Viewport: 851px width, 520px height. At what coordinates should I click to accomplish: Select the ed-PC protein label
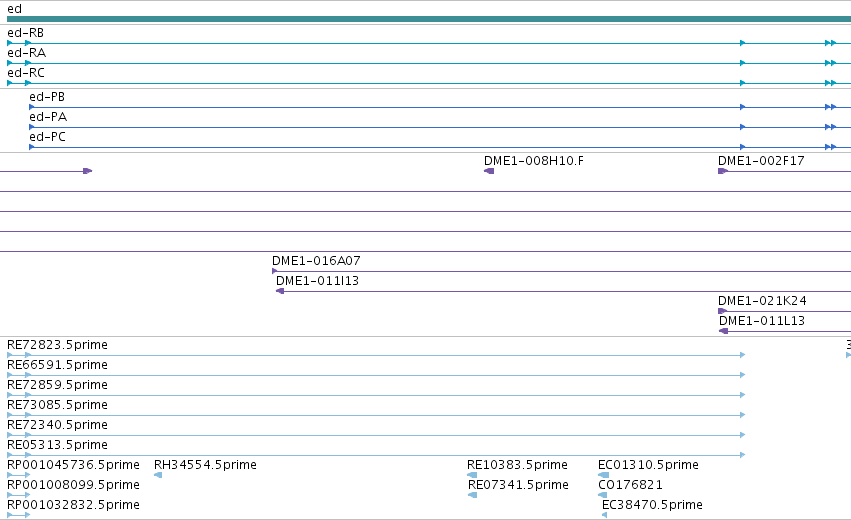point(48,137)
